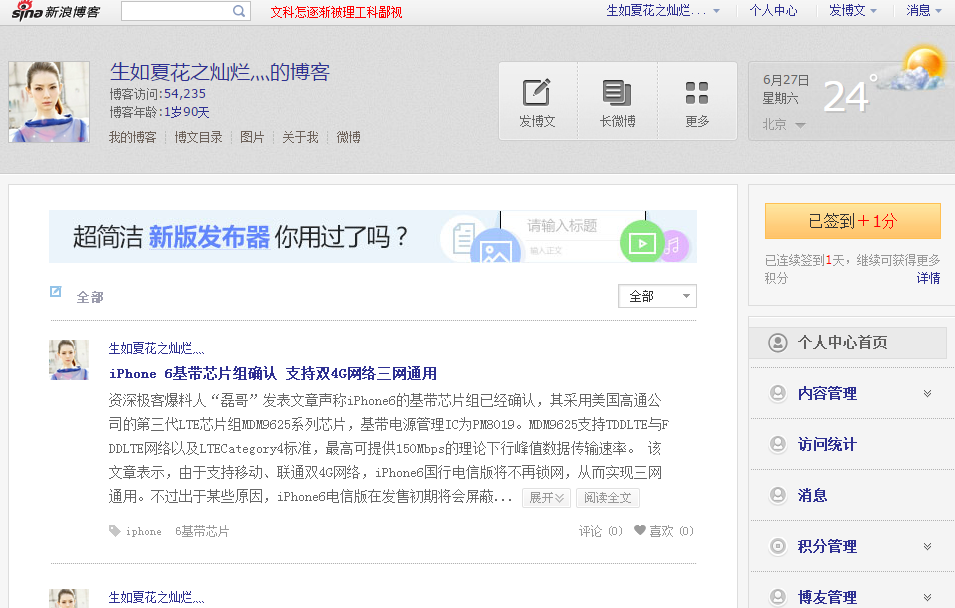The image size is (955, 608).
Task: Click red headline 文科怎逐渐被理工科鄙视
Action: 336,12
